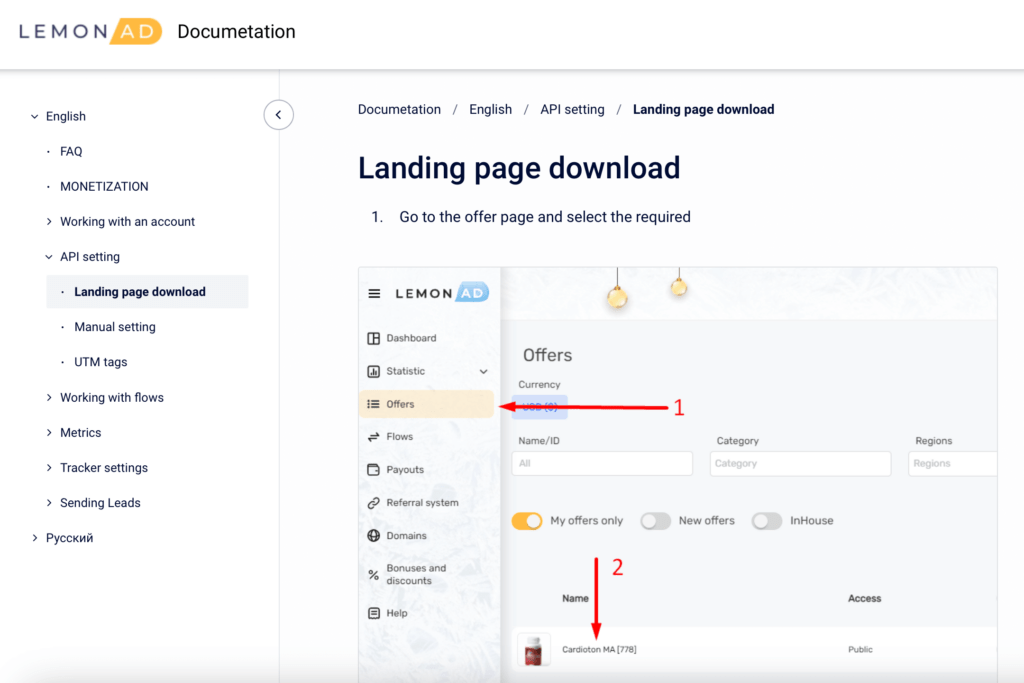This screenshot has height=683, width=1024.
Task: Expand the Русский language section
Action: point(69,538)
